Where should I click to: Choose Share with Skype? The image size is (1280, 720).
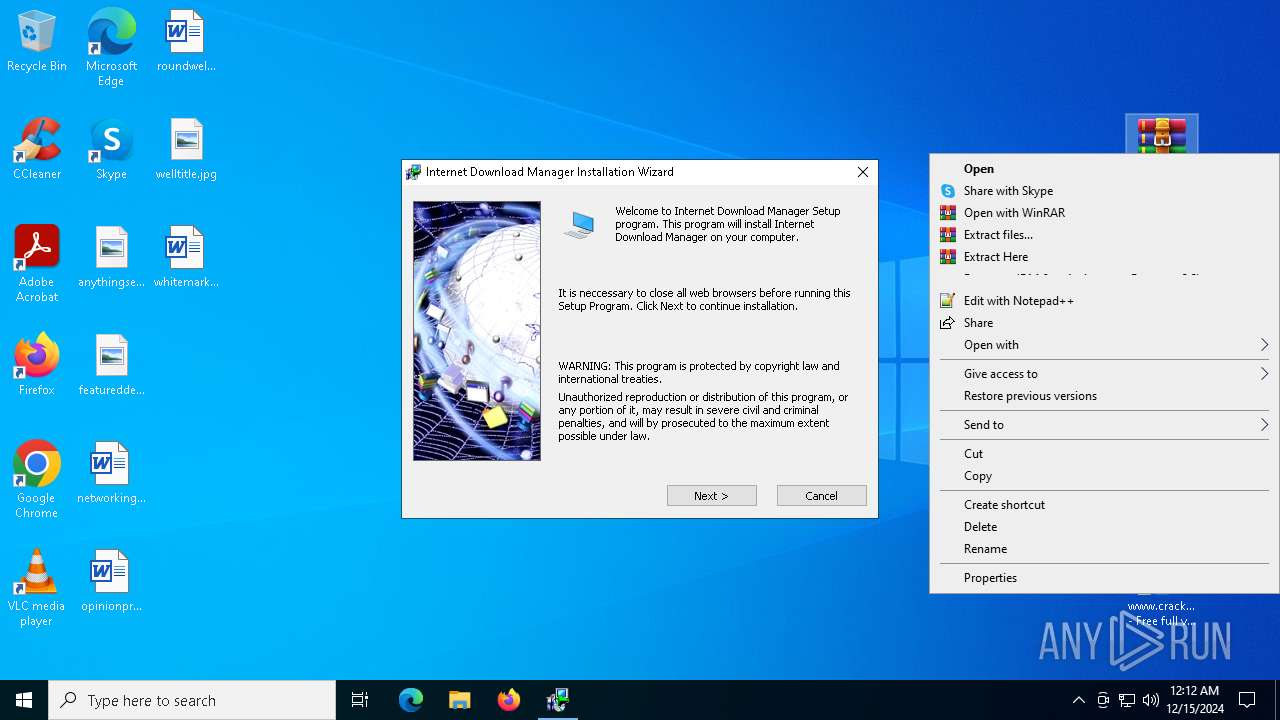click(1105, 191)
